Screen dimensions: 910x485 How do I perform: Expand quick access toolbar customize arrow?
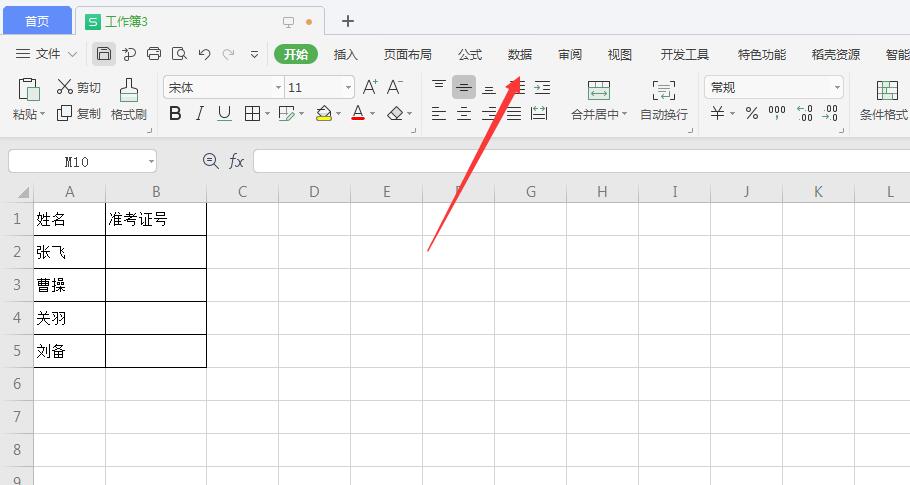coord(254,54)
